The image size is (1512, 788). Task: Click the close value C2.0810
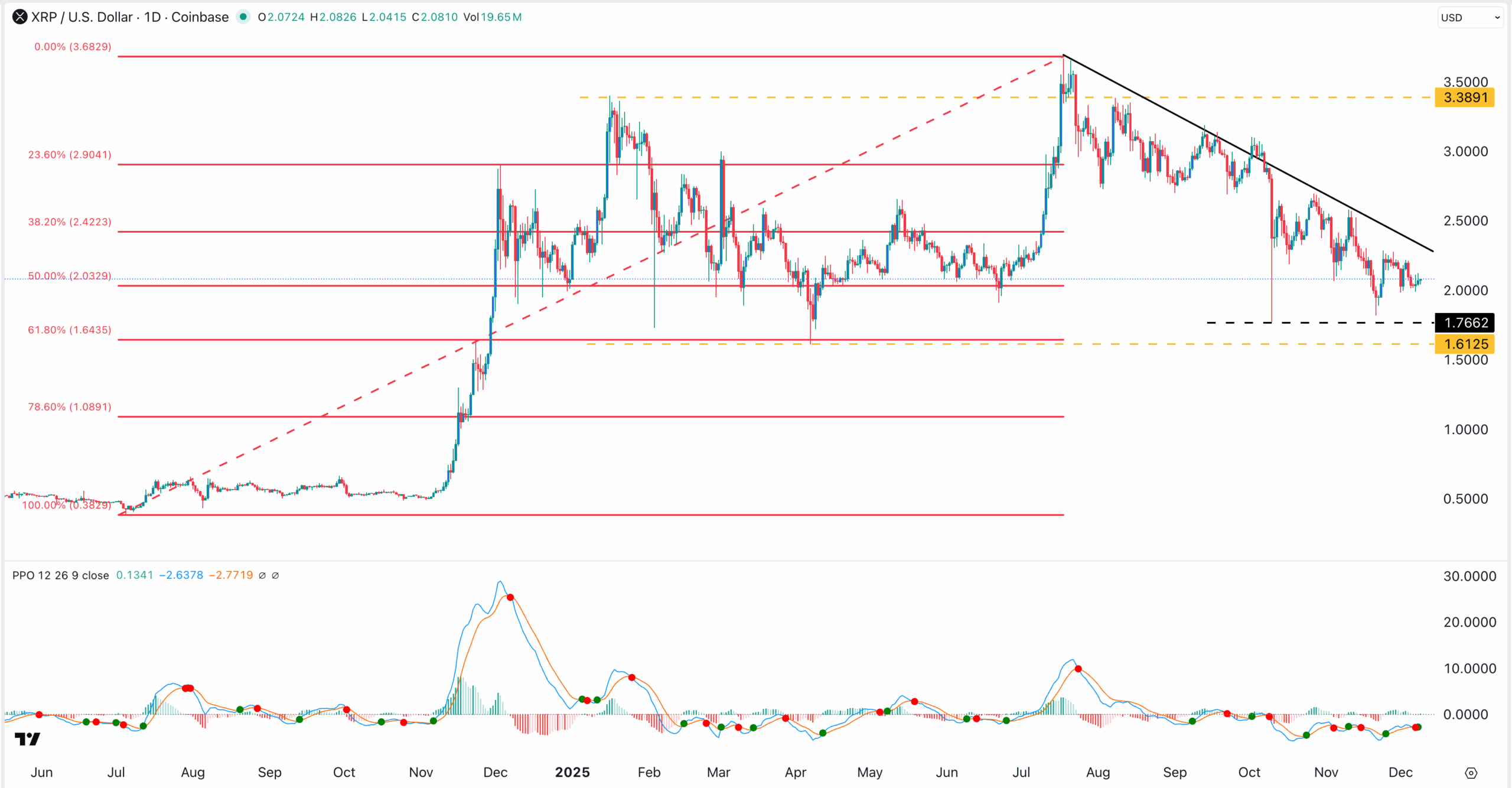click(435, 17)
